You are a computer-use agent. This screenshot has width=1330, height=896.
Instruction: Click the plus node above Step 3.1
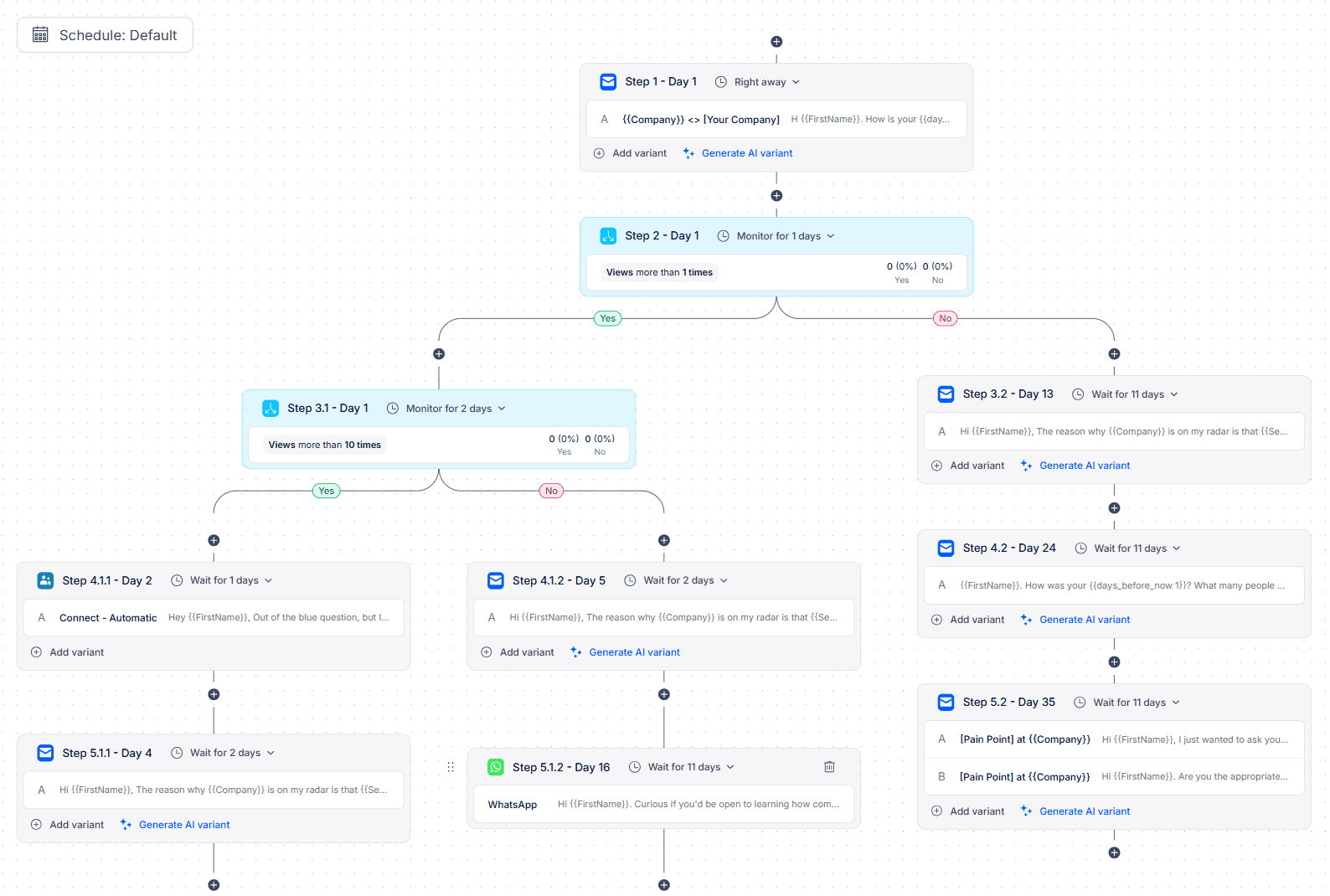pos(439,354)
